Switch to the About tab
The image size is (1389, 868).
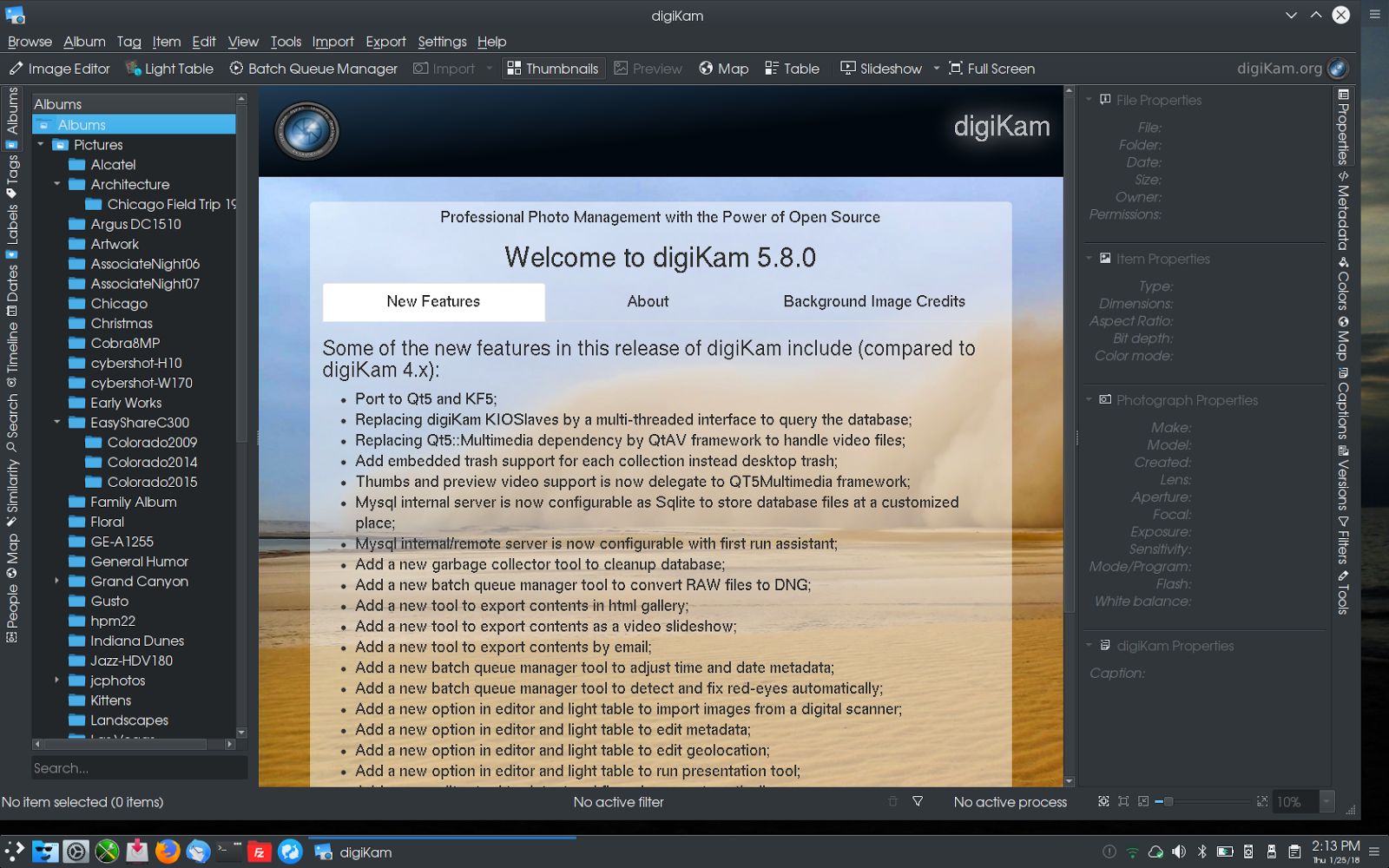[648, 301]
